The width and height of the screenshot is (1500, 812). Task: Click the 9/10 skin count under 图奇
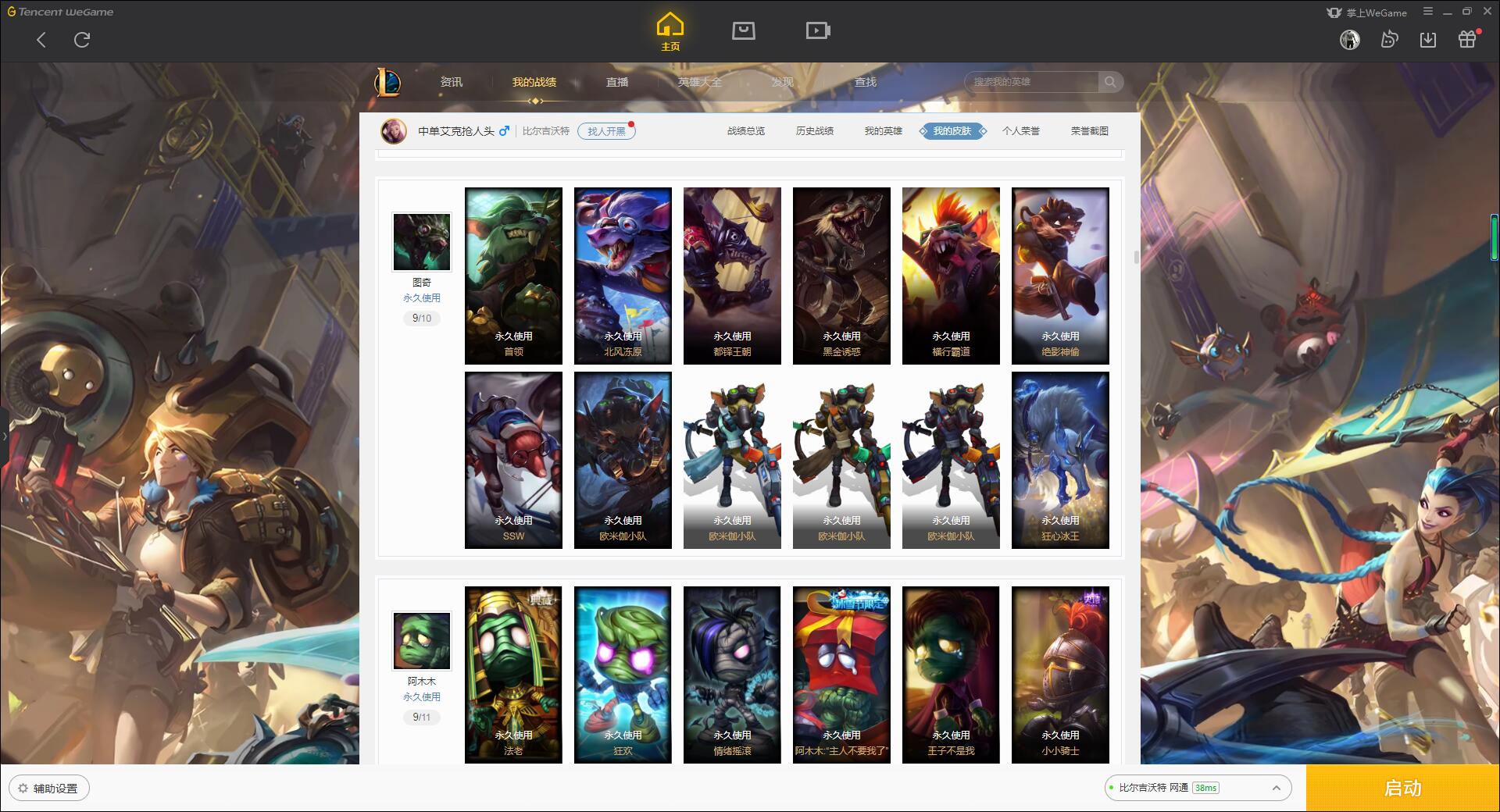coord(422,319)
